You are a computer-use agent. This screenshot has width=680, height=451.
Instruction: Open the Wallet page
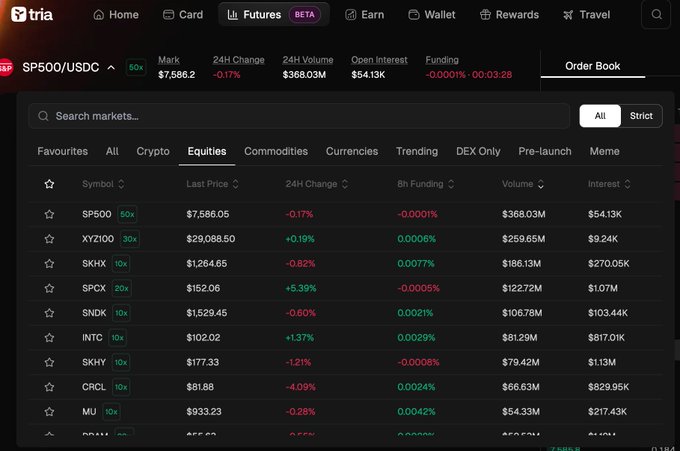coord(432,15)
